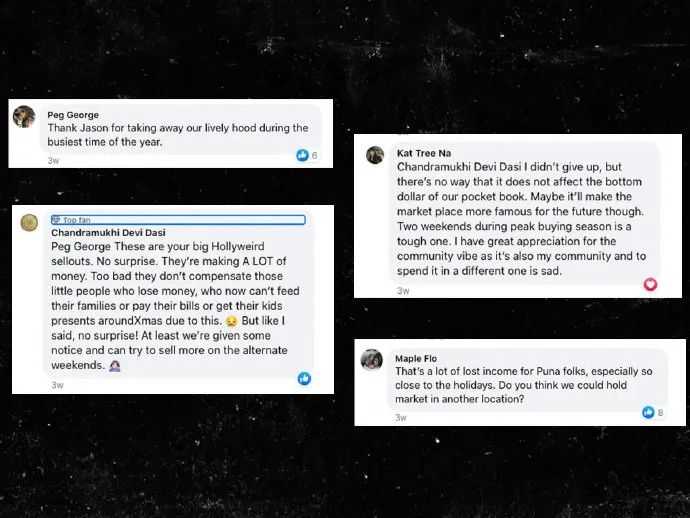Screen dimensions: 690x518
Task: Open the Kat Tree Na commenter name
Action: point(424,153)
